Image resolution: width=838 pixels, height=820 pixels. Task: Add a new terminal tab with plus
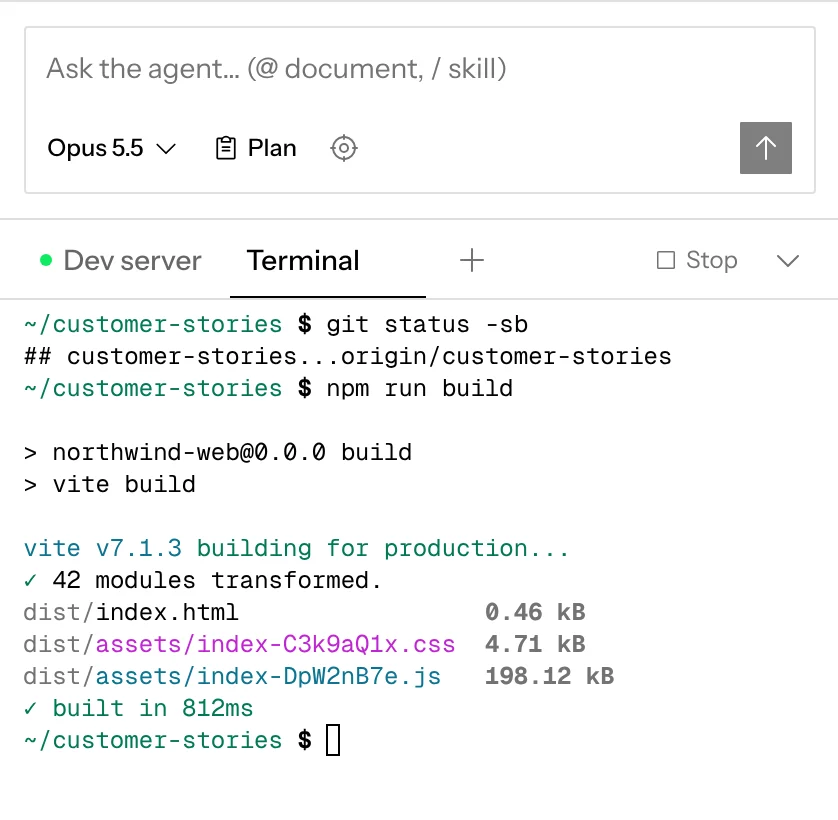click(472, 260)
